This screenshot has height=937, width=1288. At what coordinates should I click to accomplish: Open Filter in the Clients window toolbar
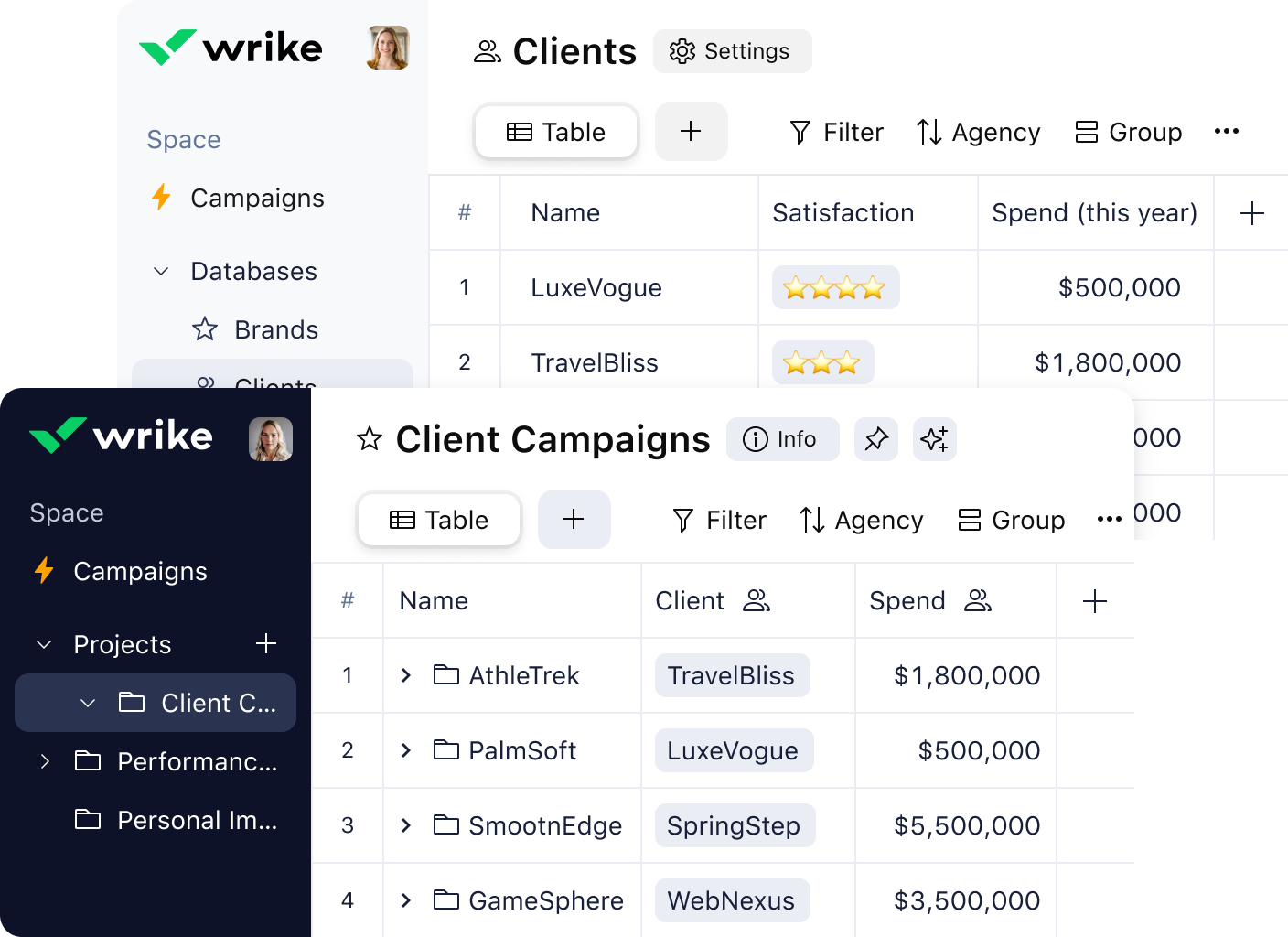(836, 133)
